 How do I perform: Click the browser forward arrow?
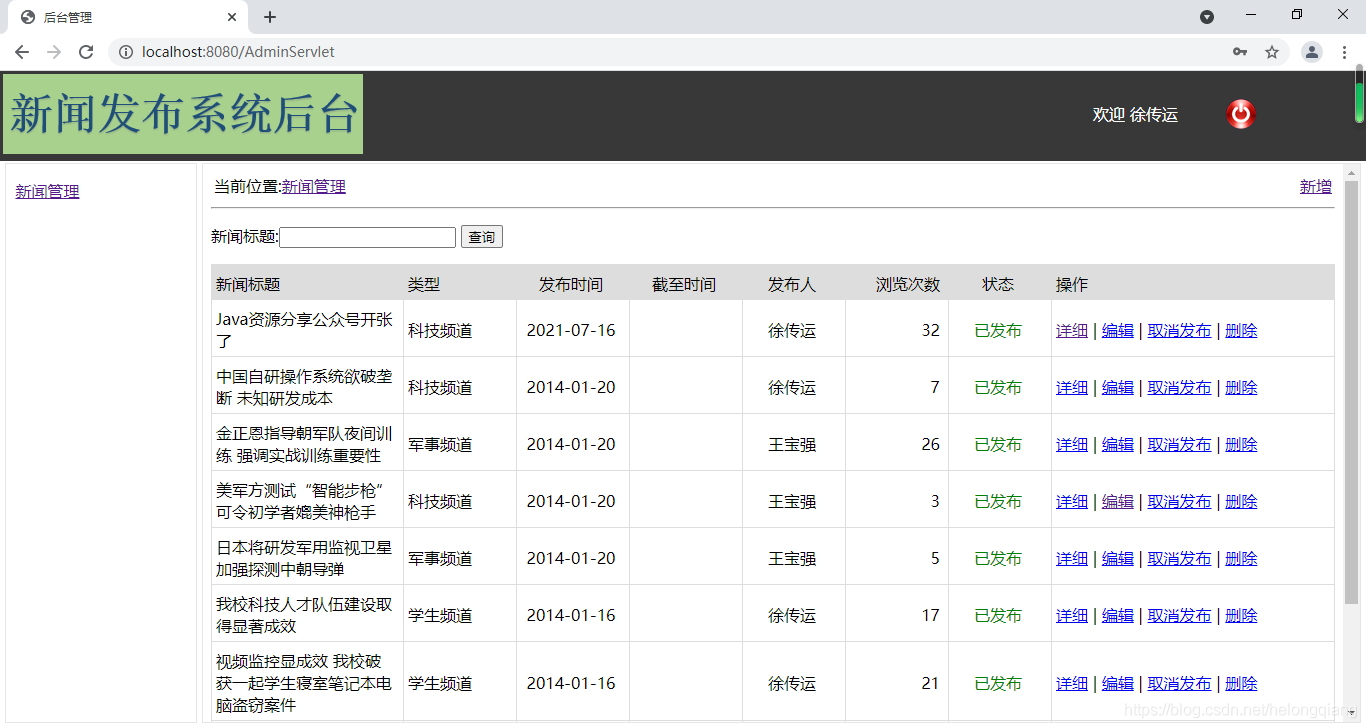(54, 51)
